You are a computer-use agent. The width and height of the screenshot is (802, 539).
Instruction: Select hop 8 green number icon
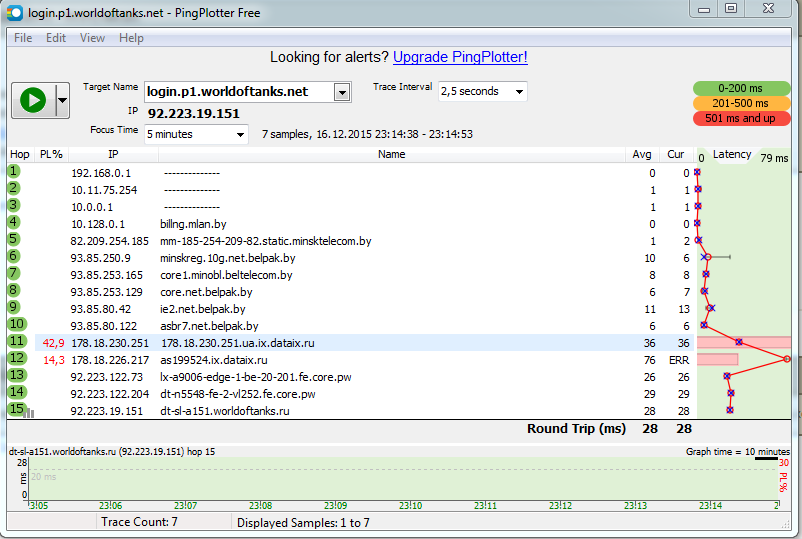tap(14, 290)
